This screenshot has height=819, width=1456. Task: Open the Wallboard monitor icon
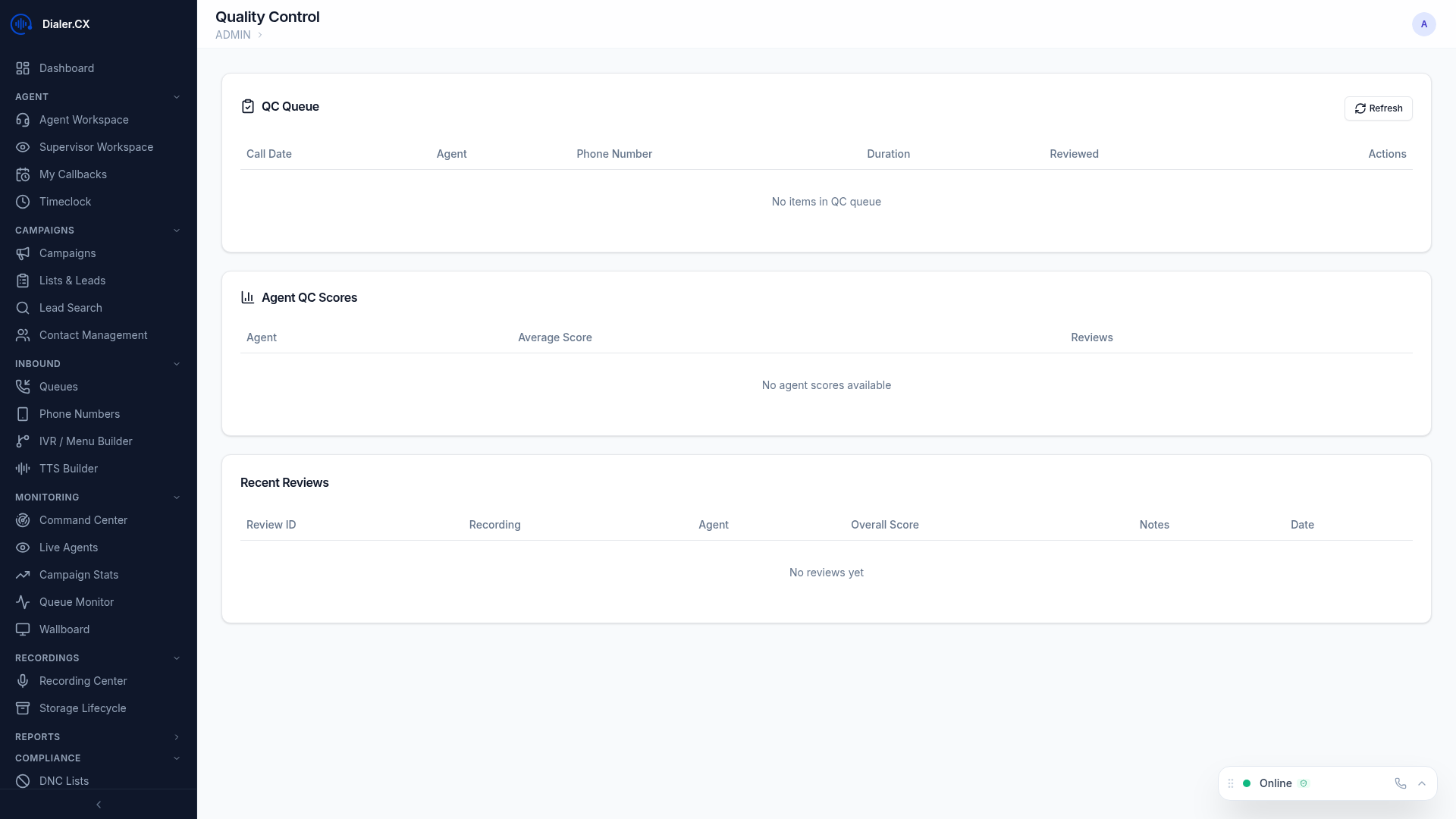click(23, 629)
